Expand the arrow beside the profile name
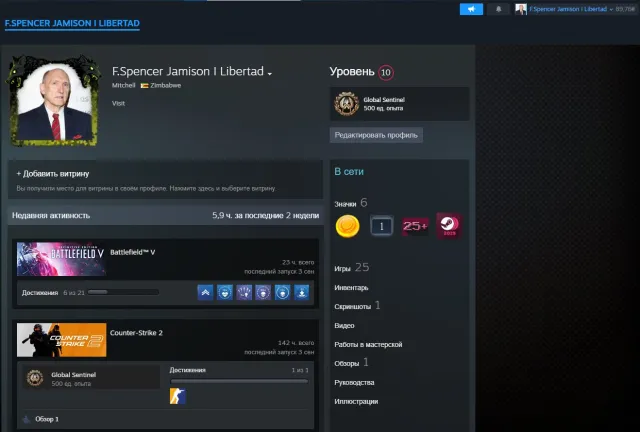640x432 pixels. (x=270, y=73)
